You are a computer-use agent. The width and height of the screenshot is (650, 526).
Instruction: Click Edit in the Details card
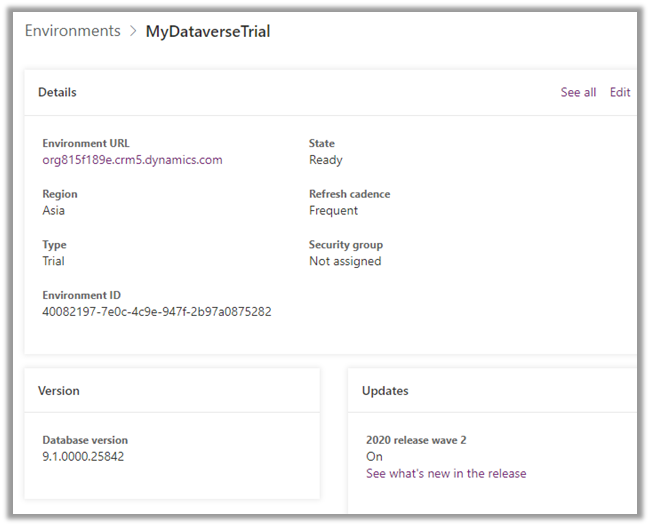pos(620,92)
